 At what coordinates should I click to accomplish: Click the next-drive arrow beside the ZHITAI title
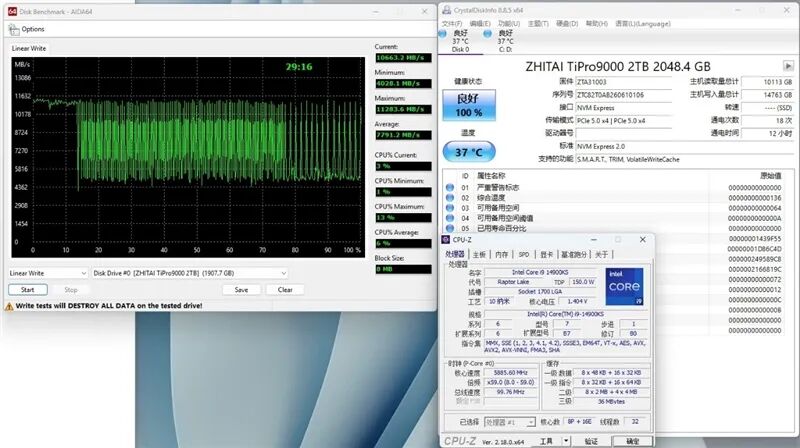pyautogui.click(x=788, y=66)
